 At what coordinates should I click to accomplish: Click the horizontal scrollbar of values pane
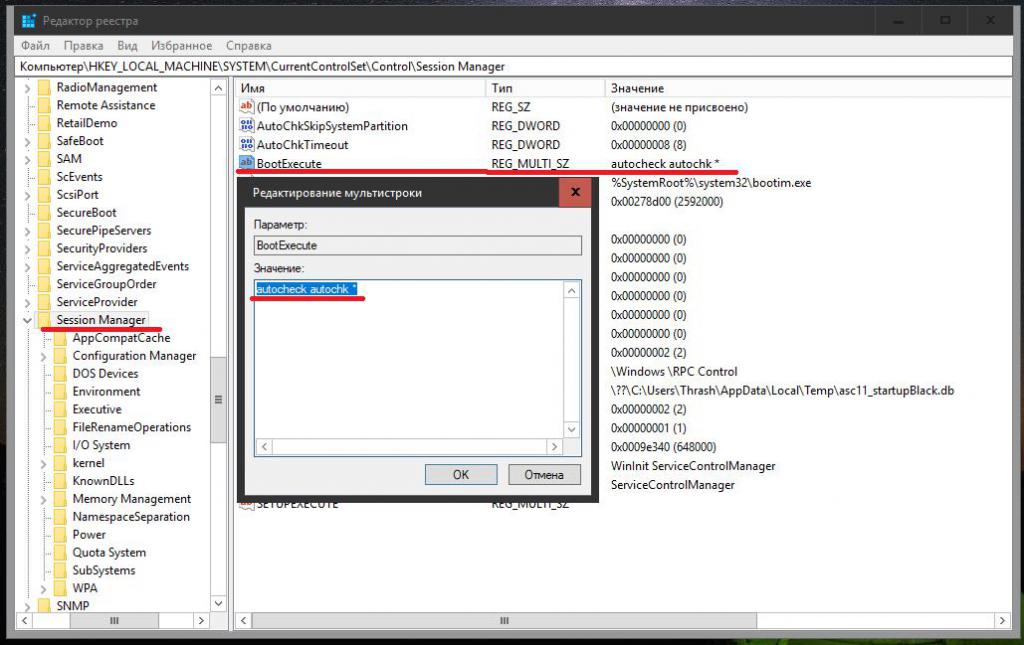point(504,620)
